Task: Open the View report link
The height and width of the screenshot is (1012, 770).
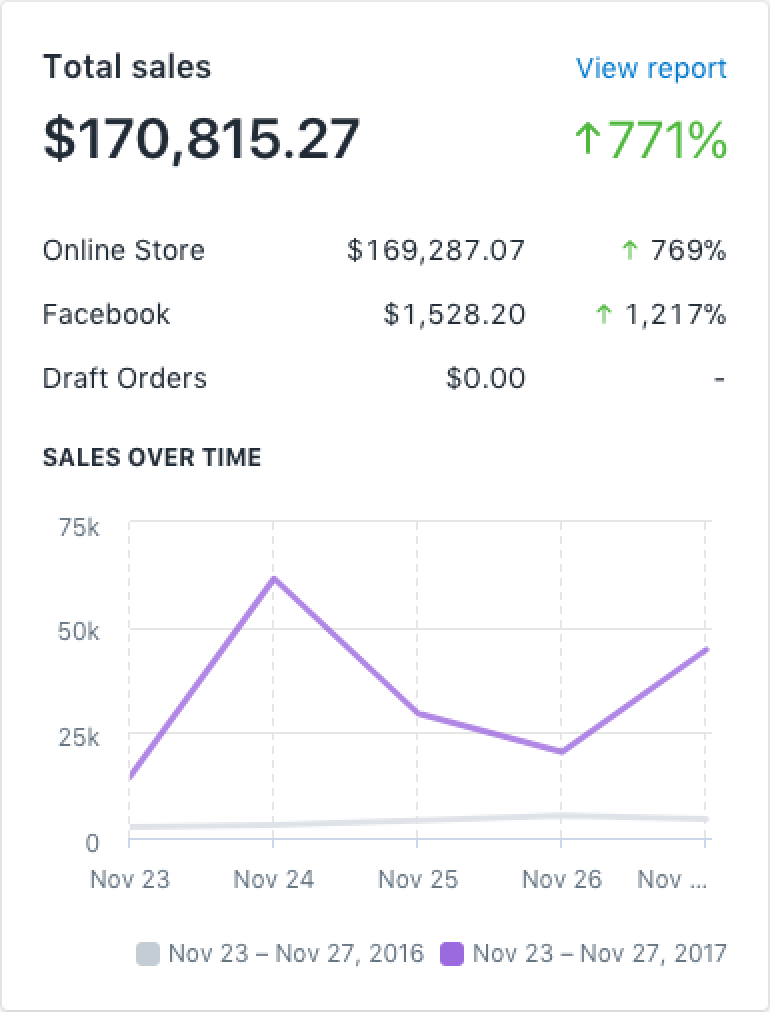Action: point(651,69)
